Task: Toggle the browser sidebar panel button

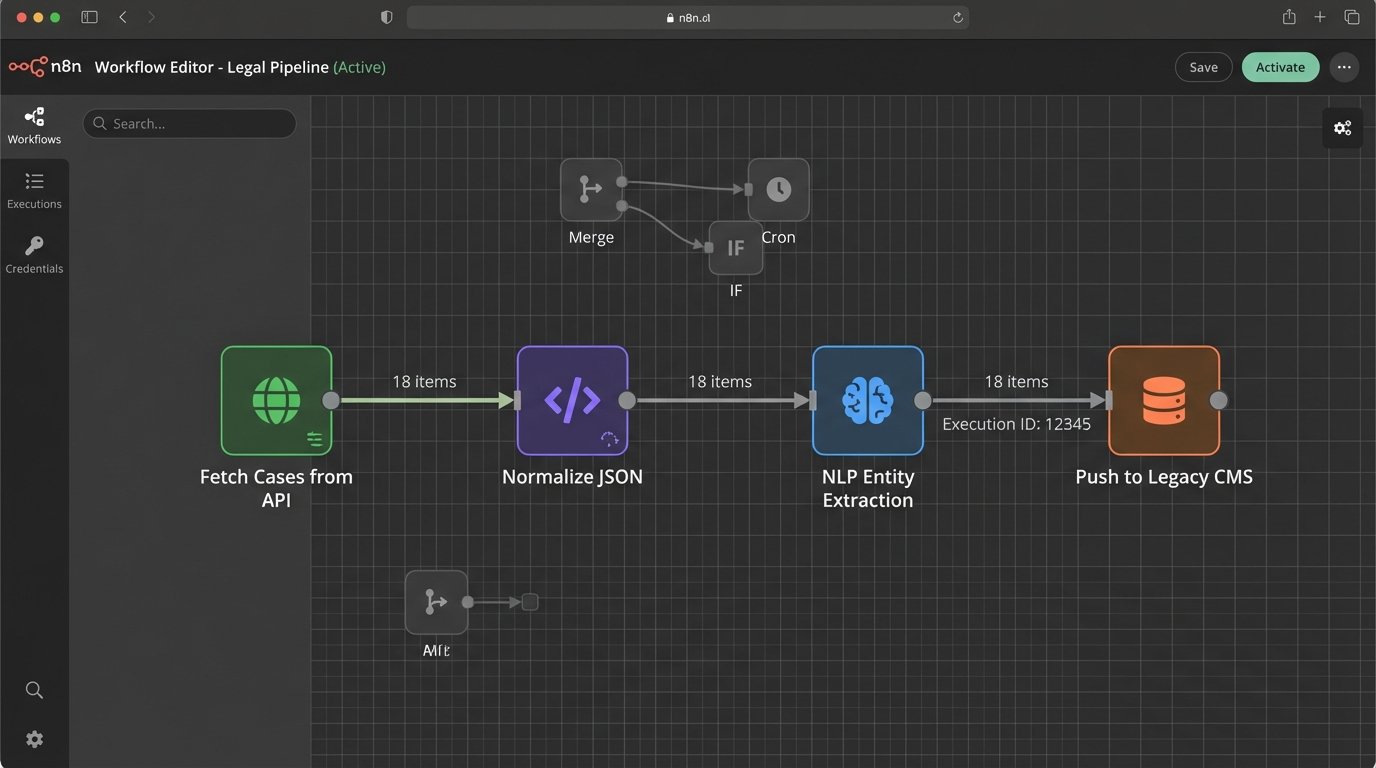Action: (89, 17)
